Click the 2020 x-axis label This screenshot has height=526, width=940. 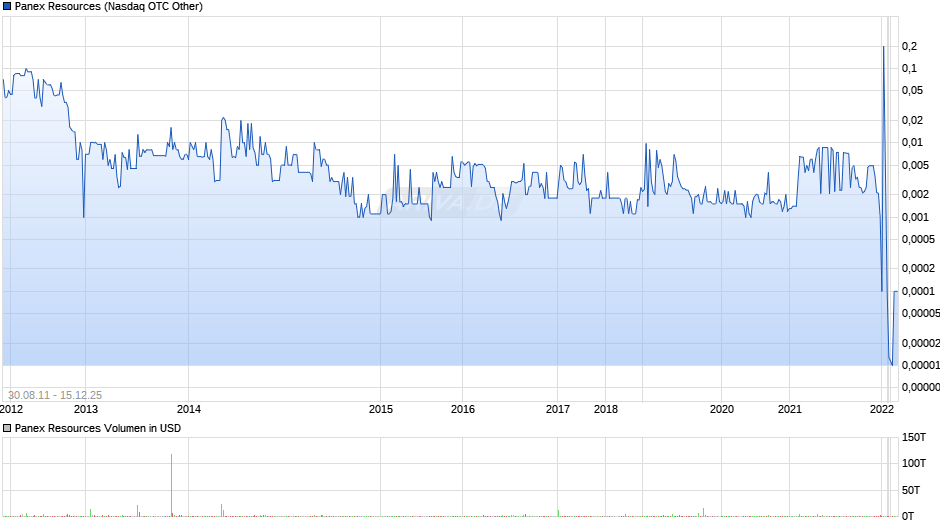click(722, 409)
